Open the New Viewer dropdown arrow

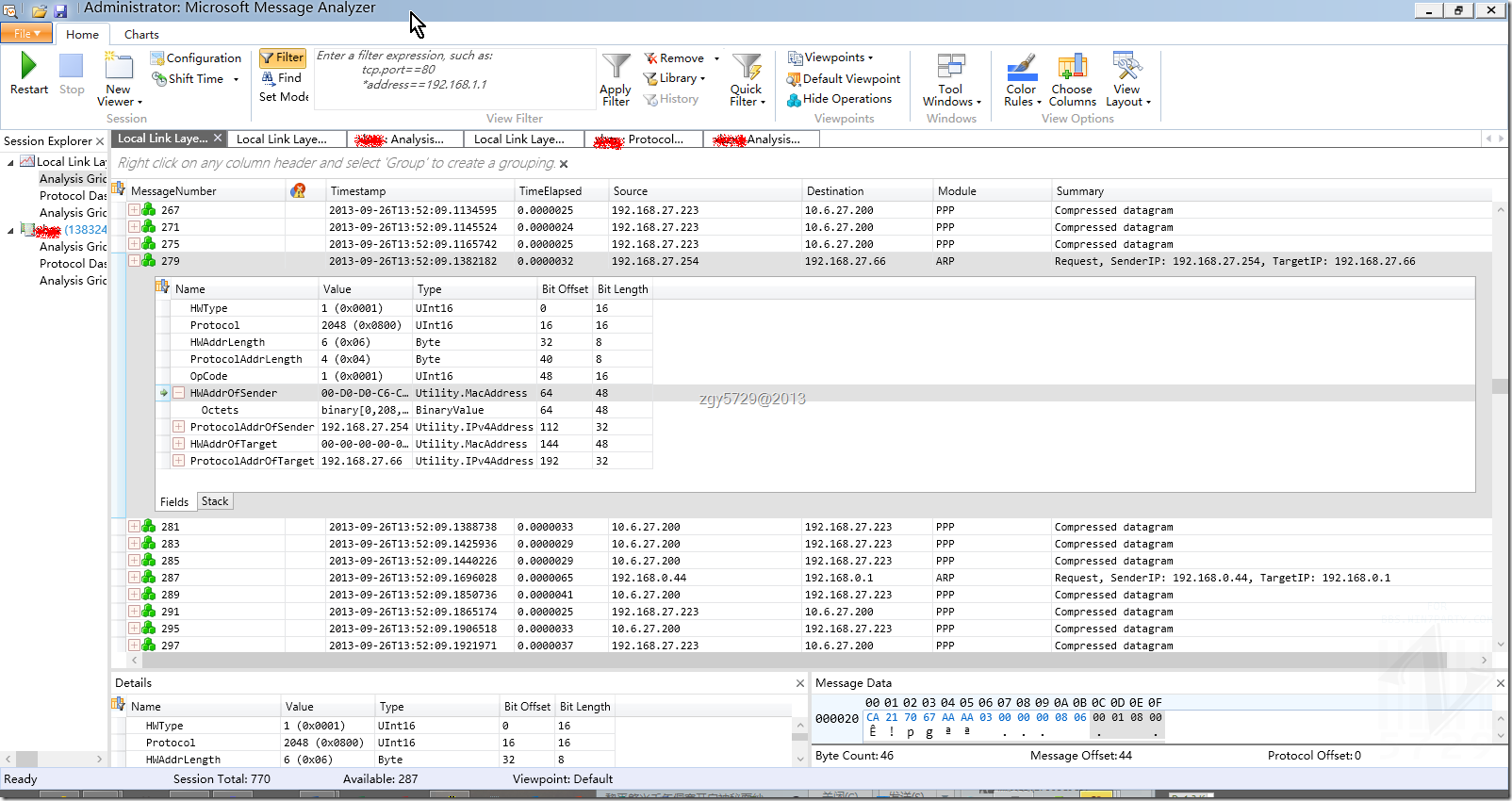pyautogui.click(x=140, y=102)
